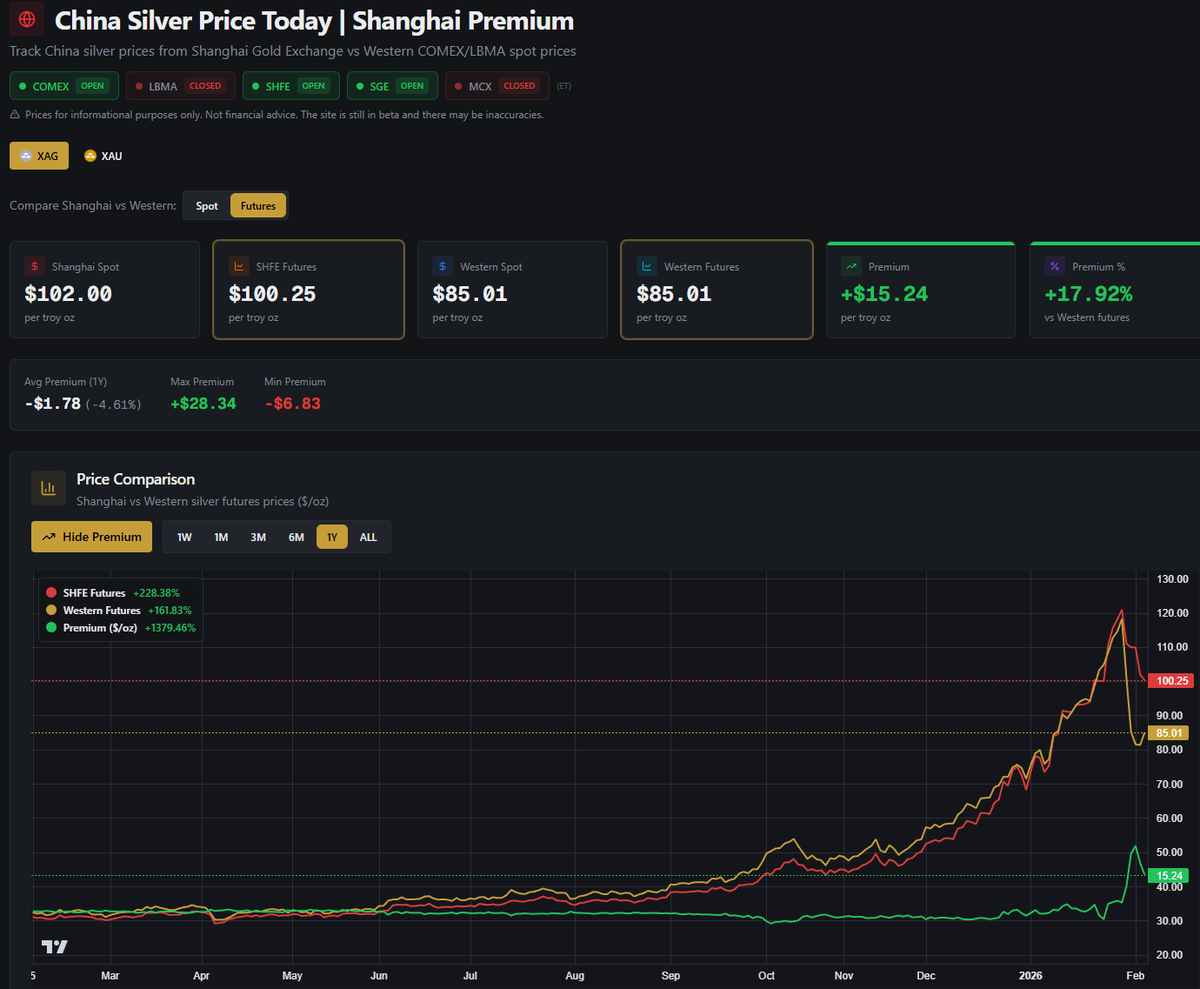Click the Premium % +17.92% card
The width and height of the screenshot is (1200, 989).
pyautogui.click(x=1115, y=289)
